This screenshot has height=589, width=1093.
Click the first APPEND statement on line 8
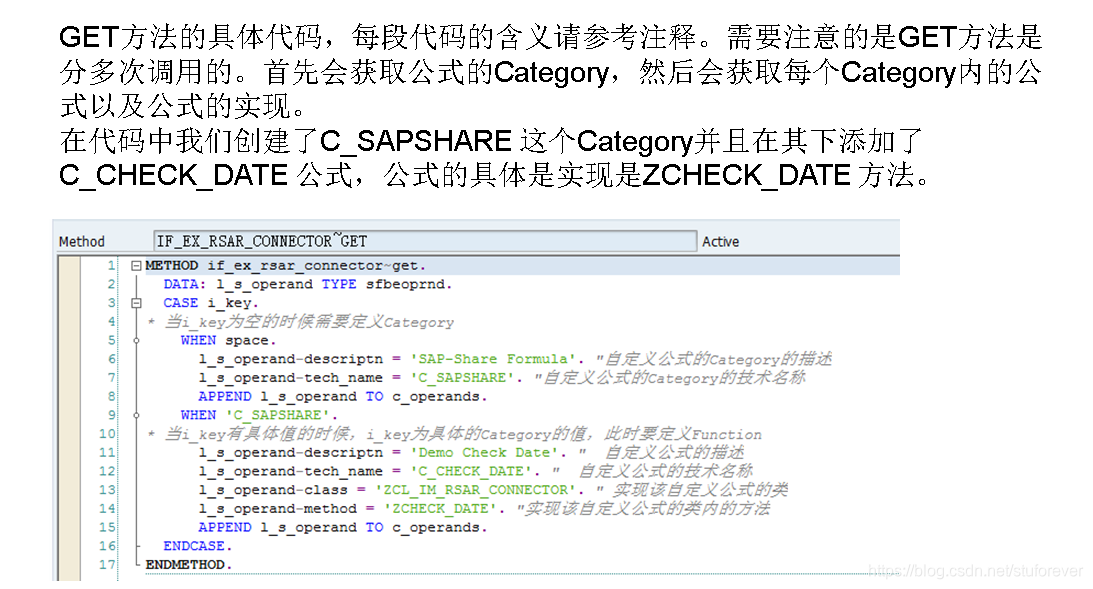[x=342, y=397]
